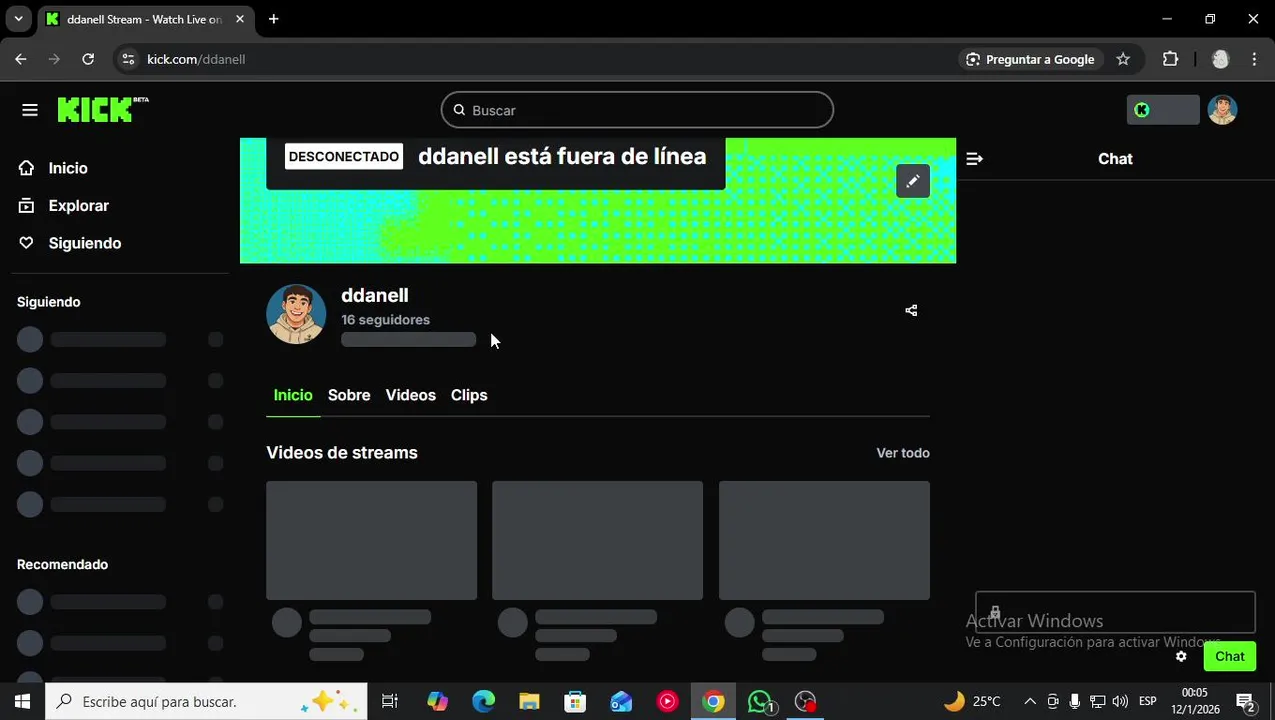Open the Chrome profile icon

coord(1220,59)
